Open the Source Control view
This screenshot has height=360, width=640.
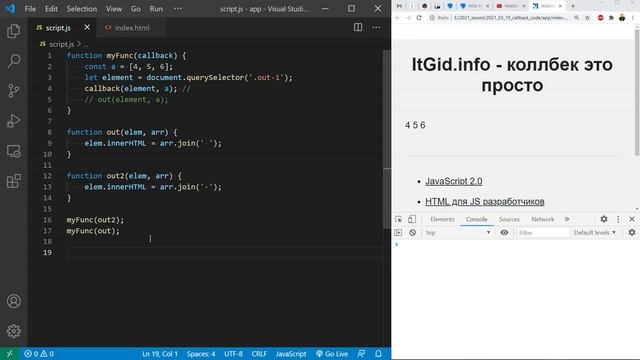13,91
